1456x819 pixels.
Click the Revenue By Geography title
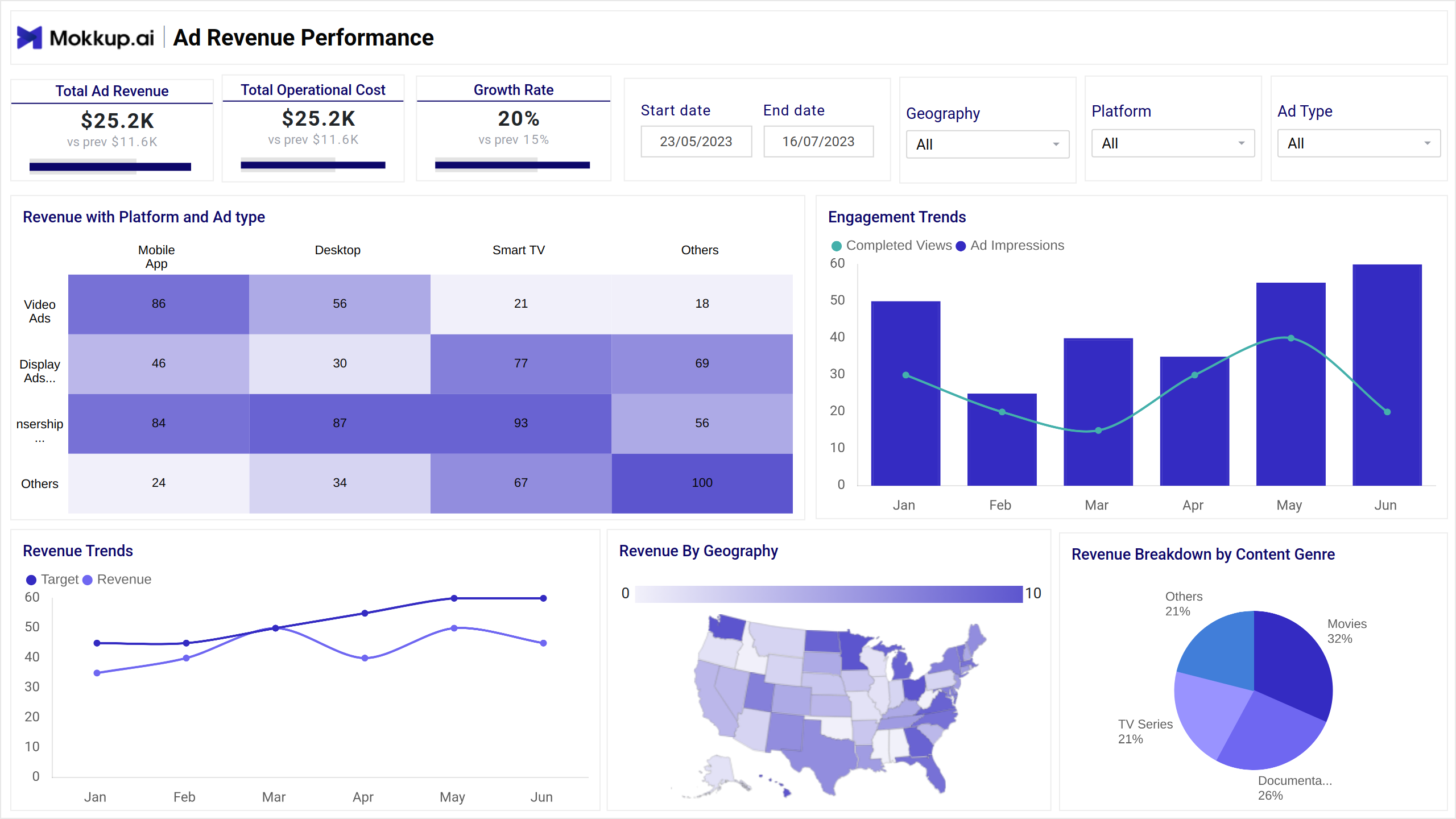pos(698,551)
